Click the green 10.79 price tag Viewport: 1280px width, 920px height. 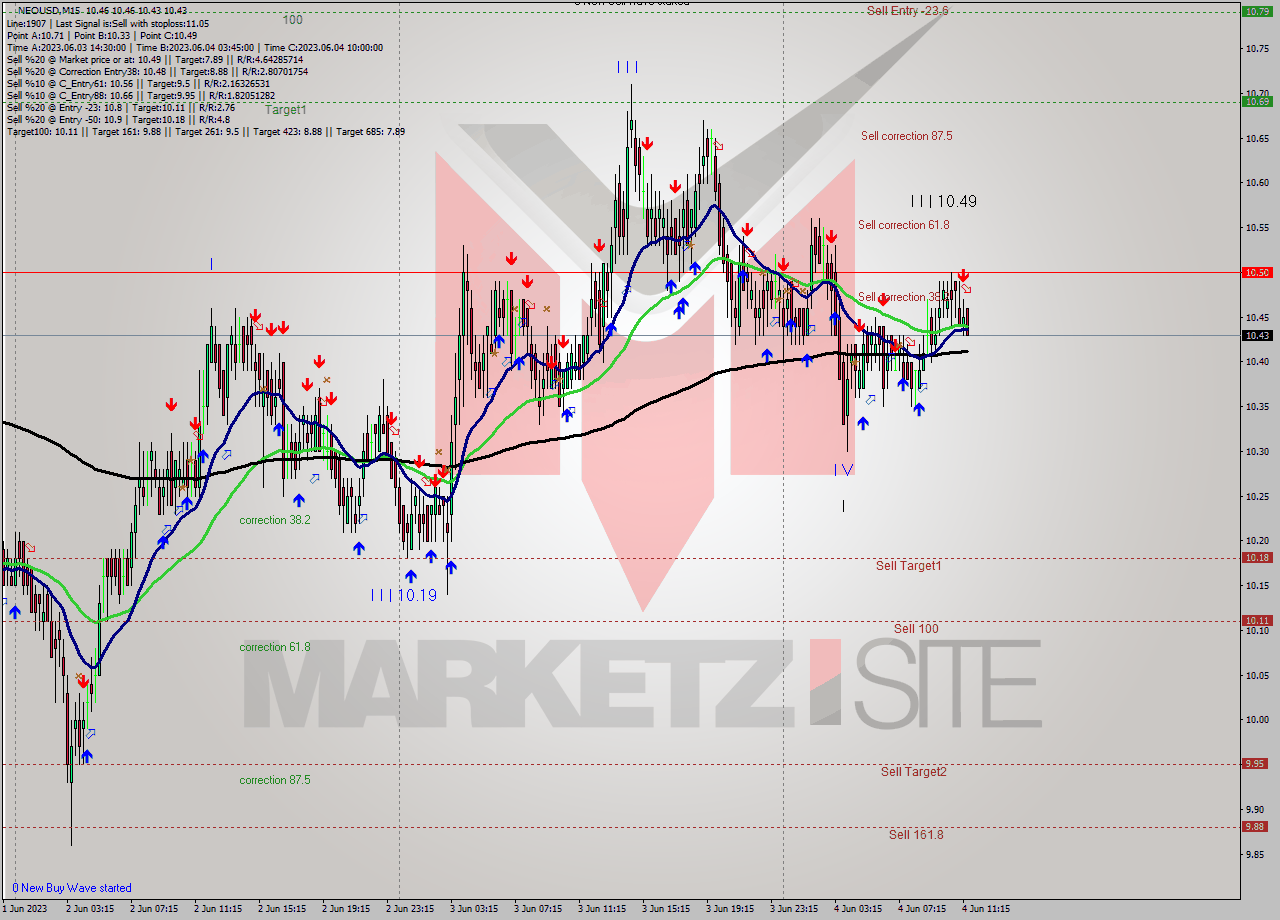[1257, 12]
